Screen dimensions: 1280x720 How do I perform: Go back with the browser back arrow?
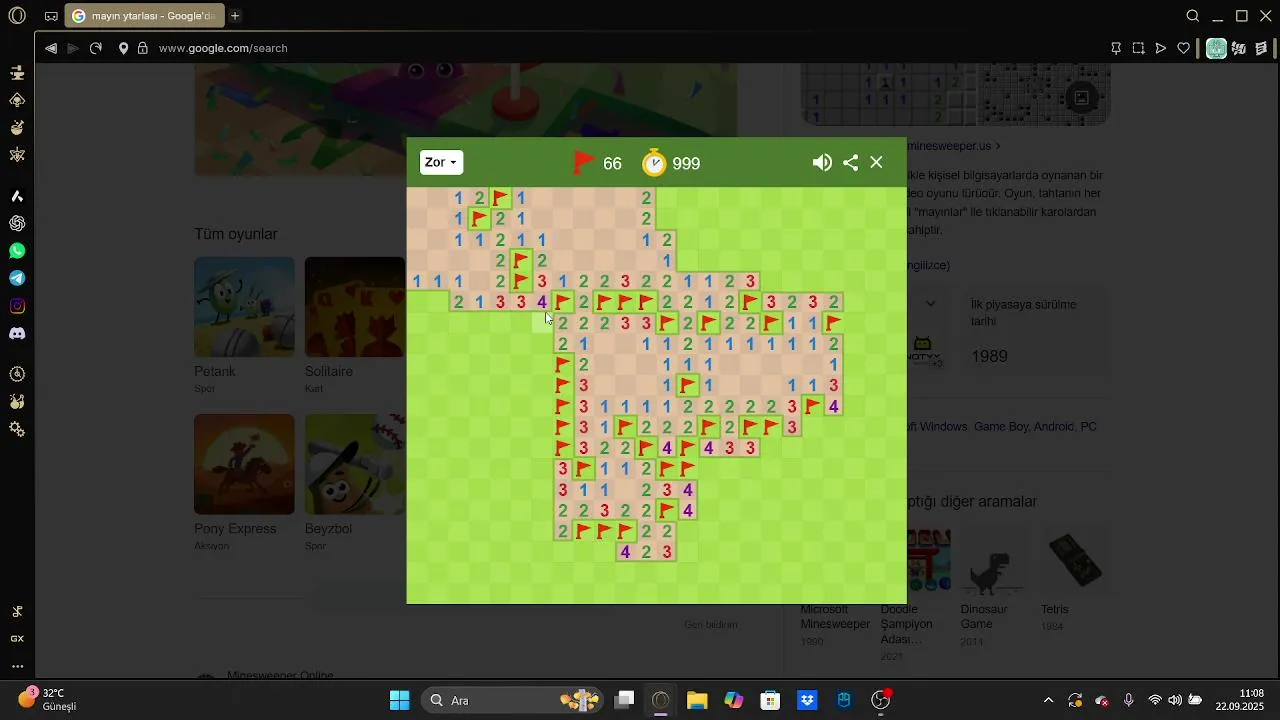51,48
